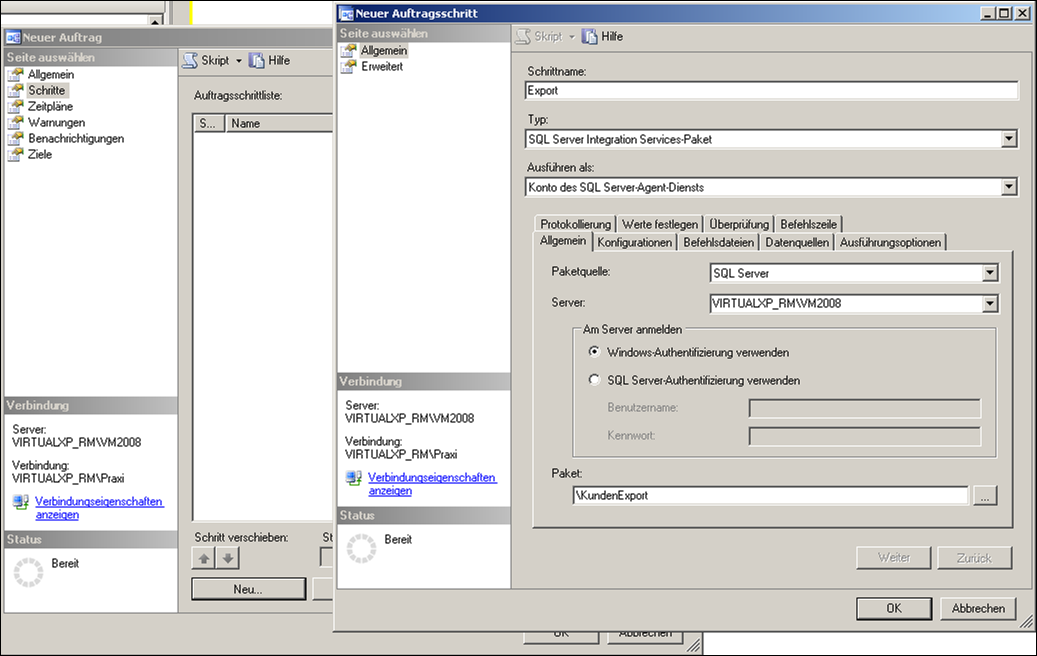Viewport: 1037px width, 656px height.
Task: Click the move step up arrow
Action: (204, 558)
